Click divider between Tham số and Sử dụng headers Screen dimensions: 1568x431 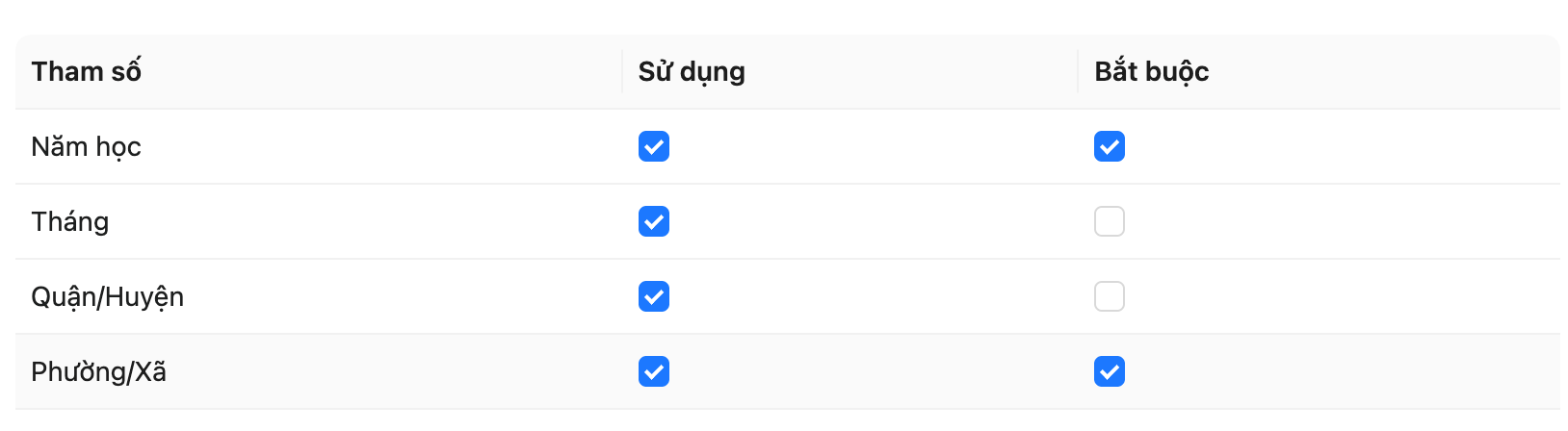coord(622,71)
